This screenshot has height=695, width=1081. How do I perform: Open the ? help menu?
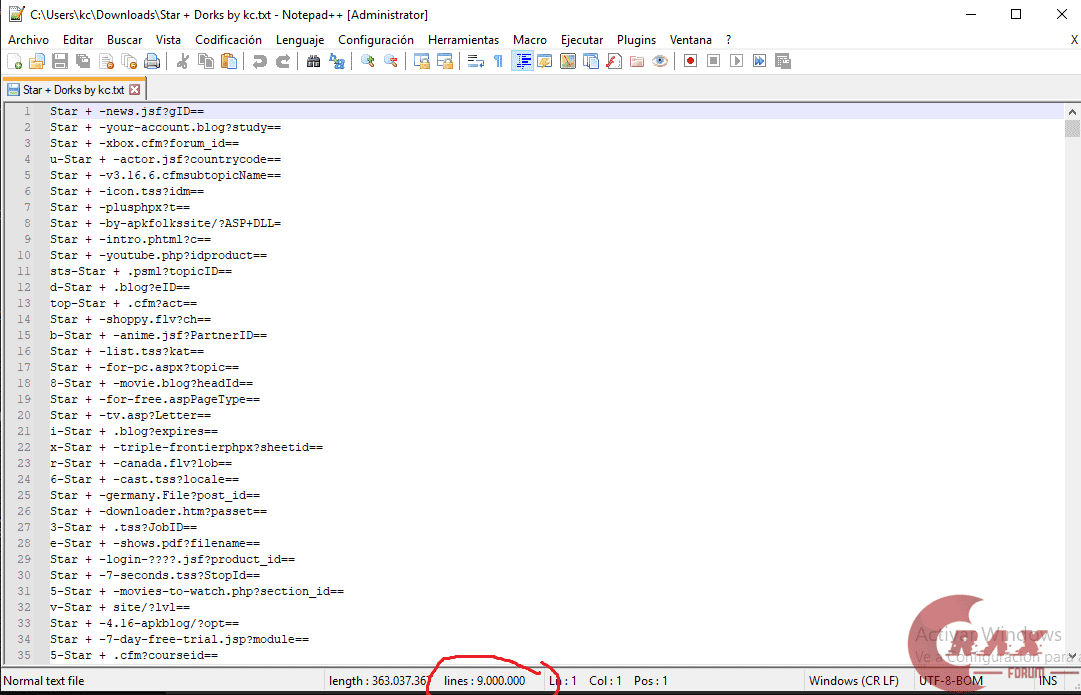tap(729, 40)
